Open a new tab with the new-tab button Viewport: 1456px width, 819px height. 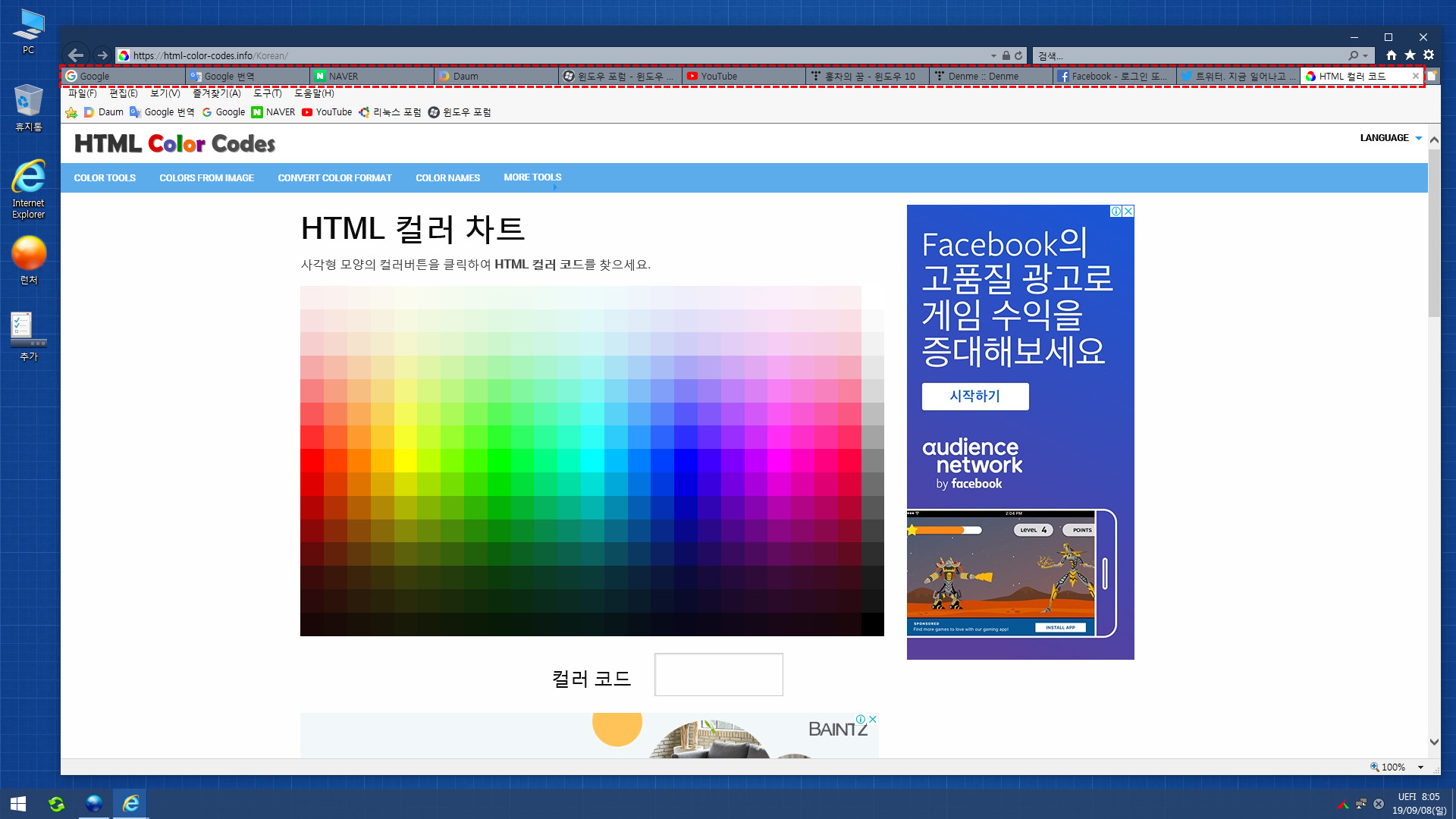pyautogui.click(x=1432, y=76)
